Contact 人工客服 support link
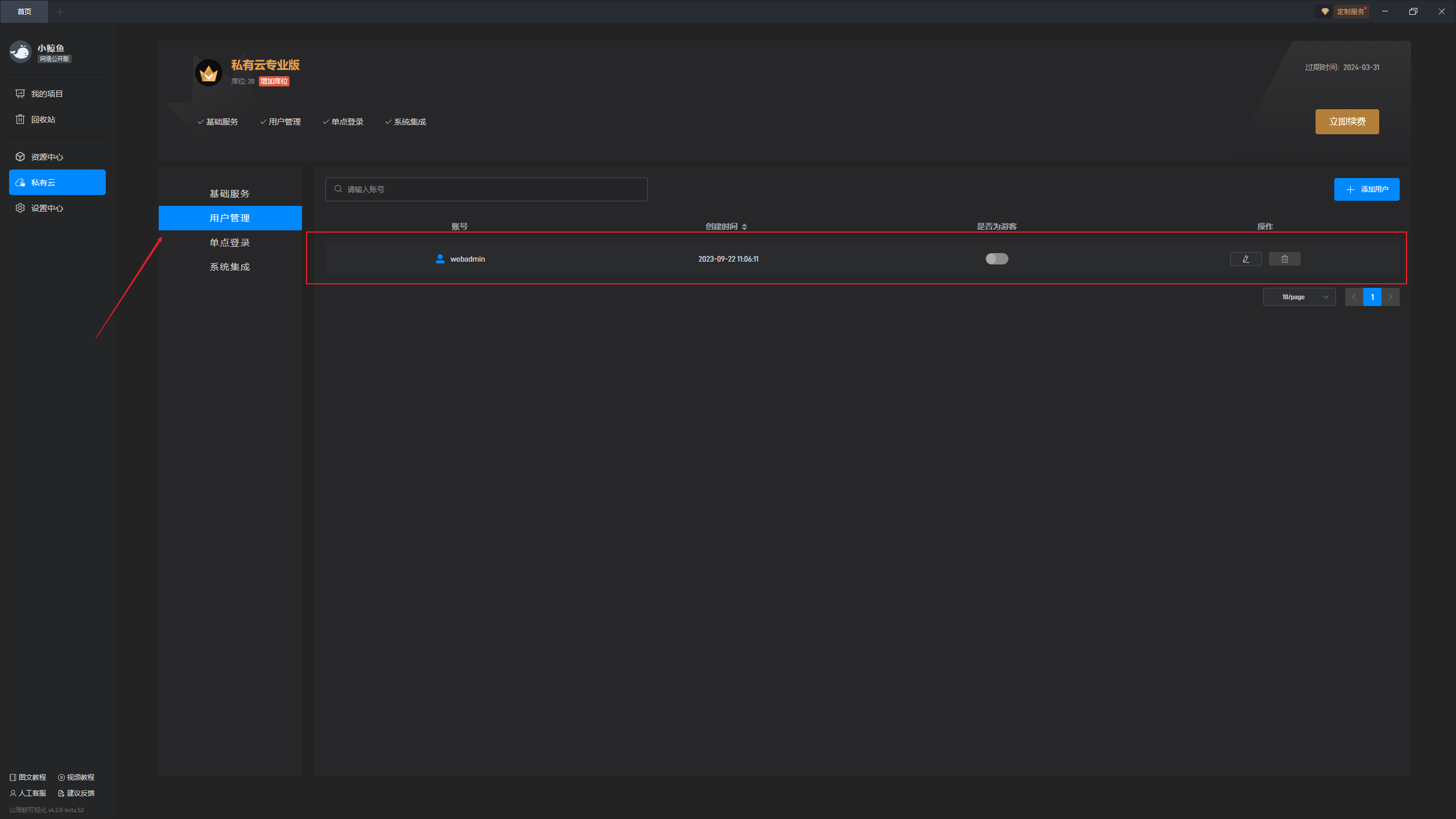1456x819 pixels. click(28, 793)
